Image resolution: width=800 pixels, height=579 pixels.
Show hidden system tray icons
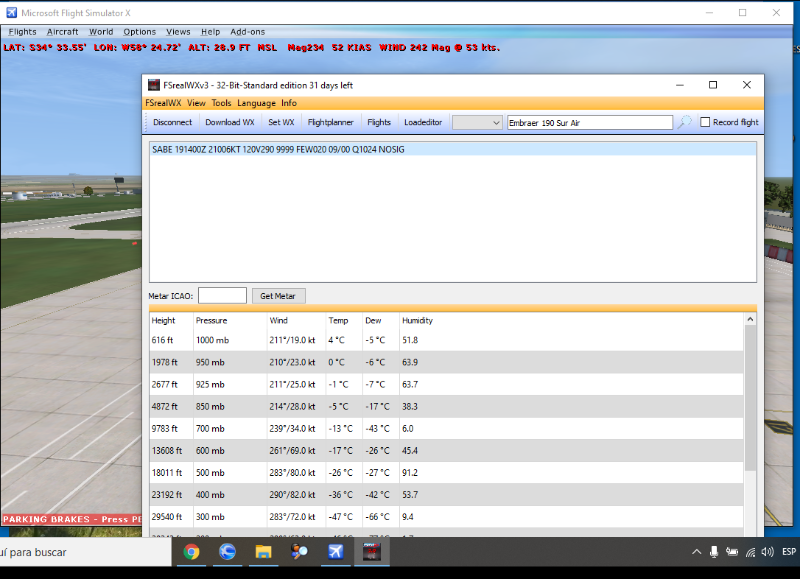click(696, 552)
